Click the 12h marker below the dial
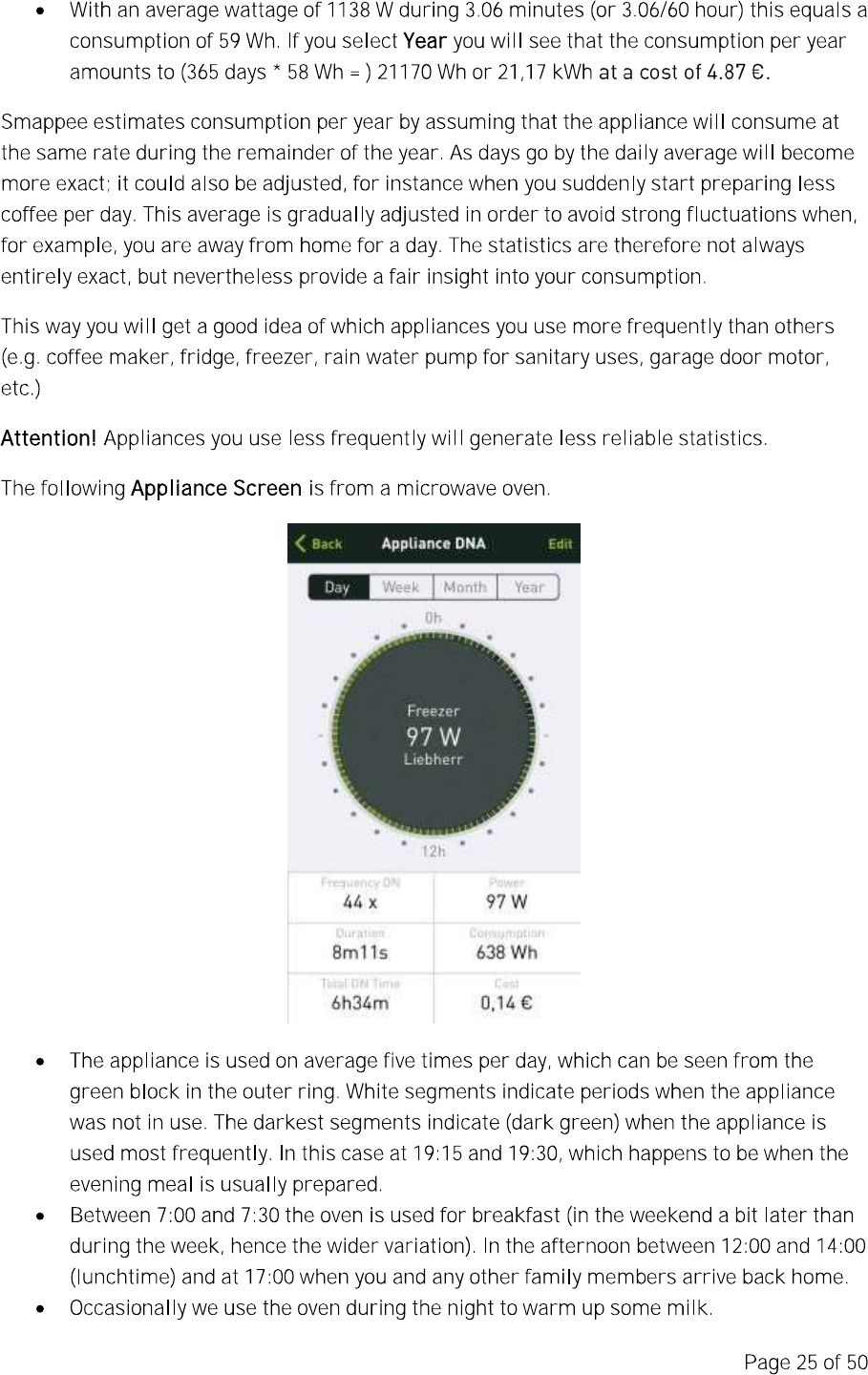This screenshot has width=868, height=1375. (x=434, y=851)
